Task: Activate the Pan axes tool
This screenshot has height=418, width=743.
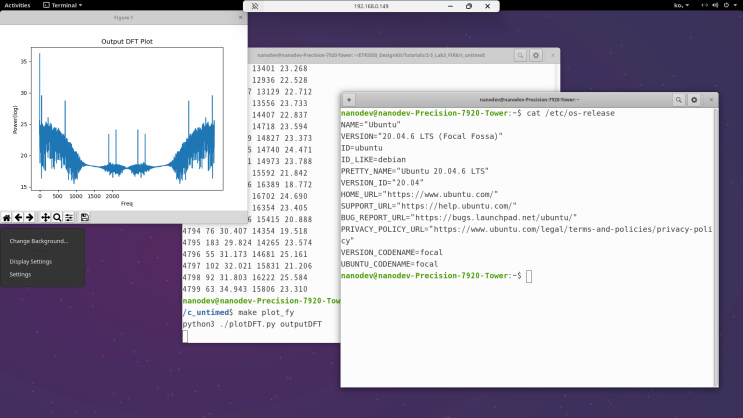Action: (x=45, y=218)
